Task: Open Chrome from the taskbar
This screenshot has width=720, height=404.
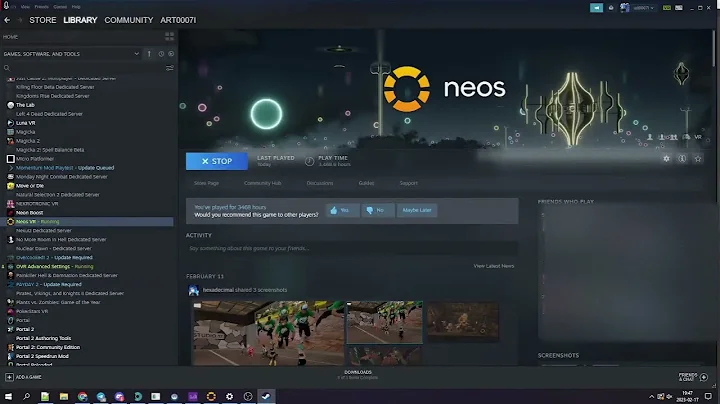Action: click(x=82, y=396)
